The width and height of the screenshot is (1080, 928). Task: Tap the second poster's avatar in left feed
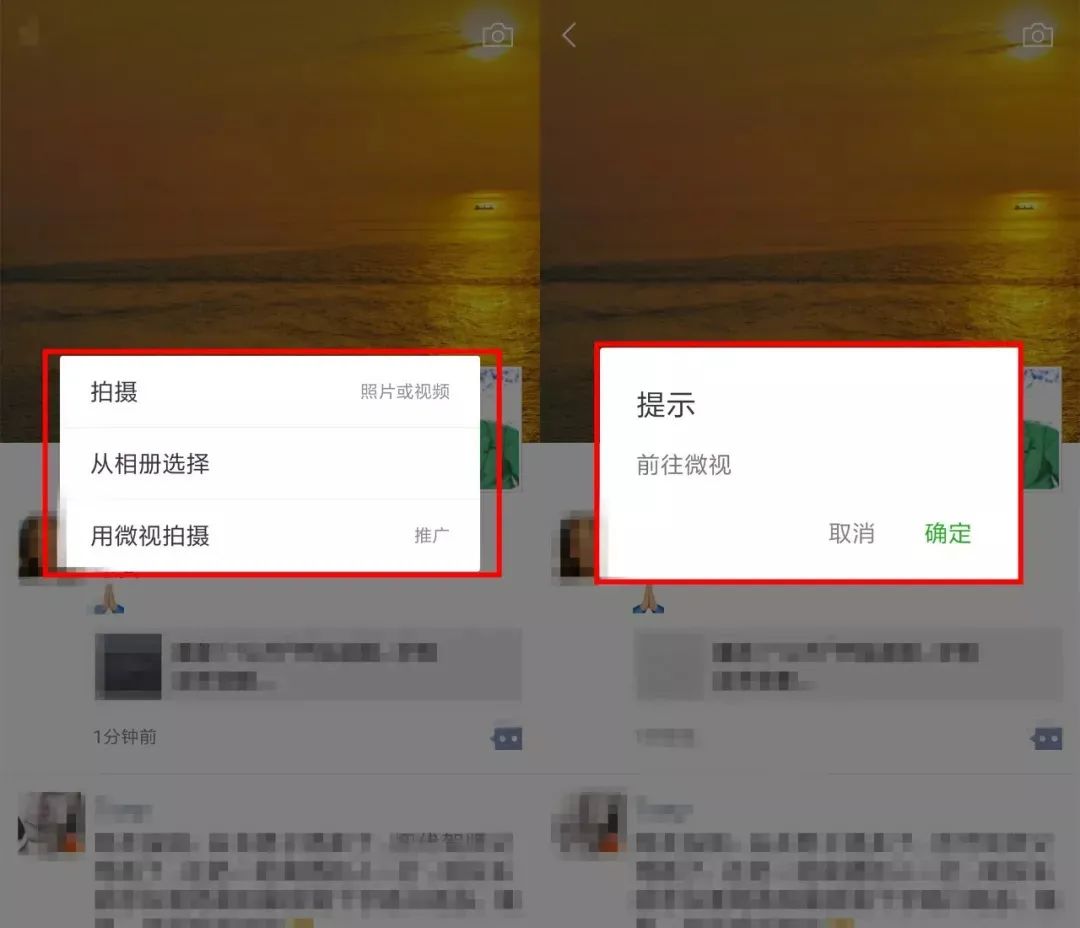52,823
